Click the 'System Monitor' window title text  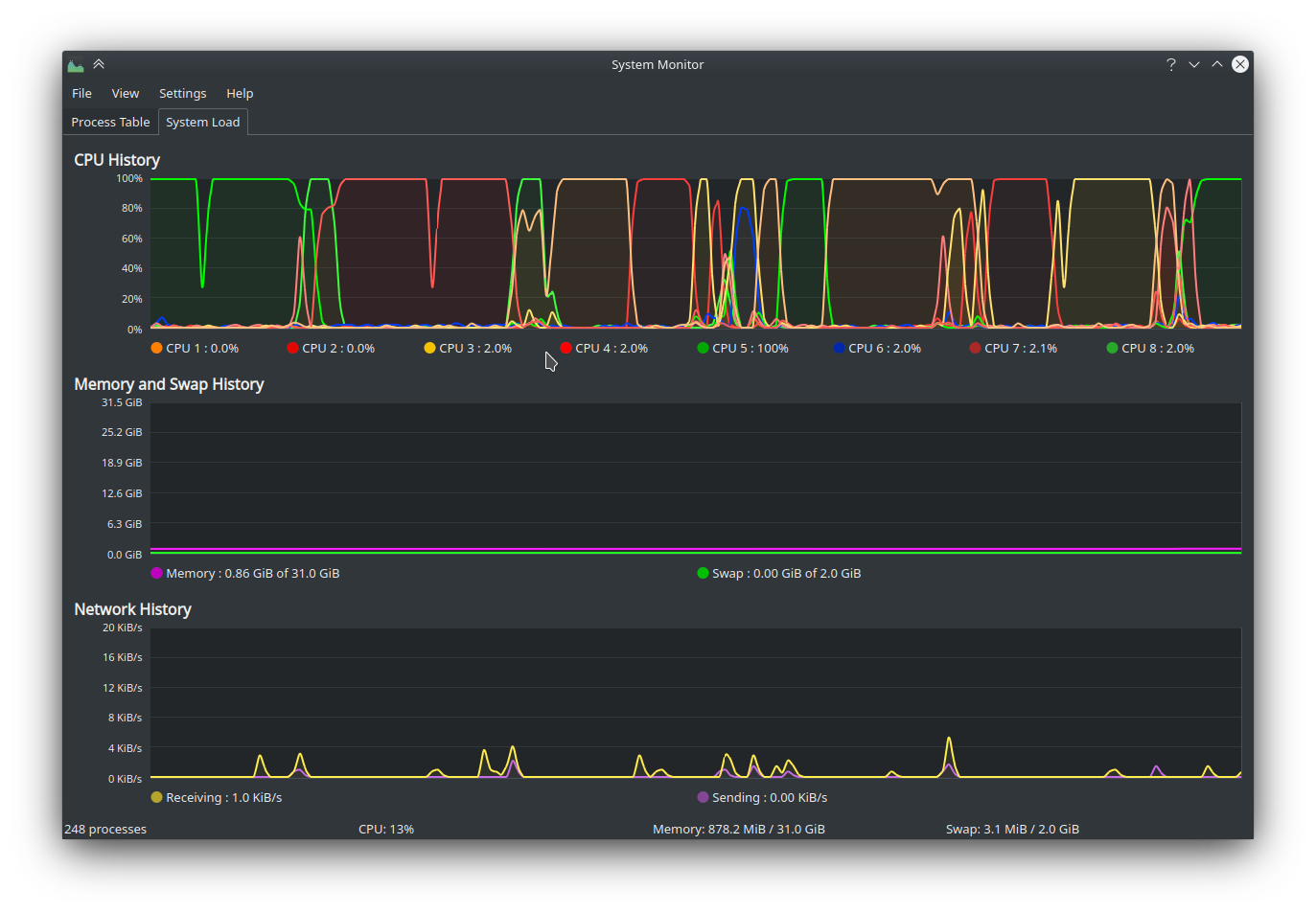click(x=658, y=64)
